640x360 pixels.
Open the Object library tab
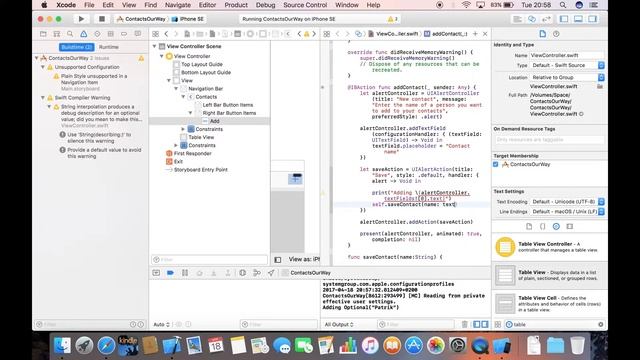[x=556, y=226]
